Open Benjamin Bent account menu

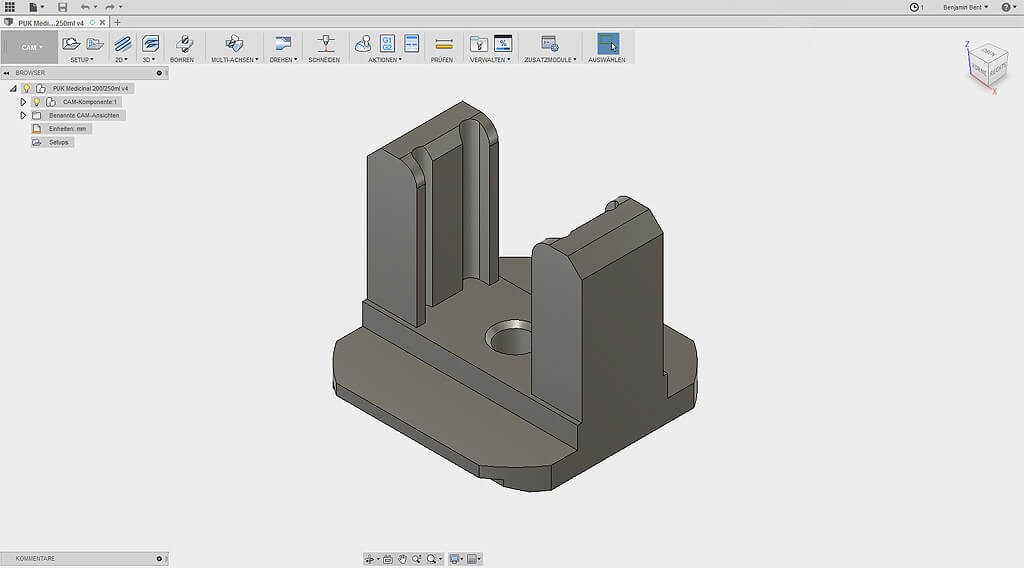(965, 7)
